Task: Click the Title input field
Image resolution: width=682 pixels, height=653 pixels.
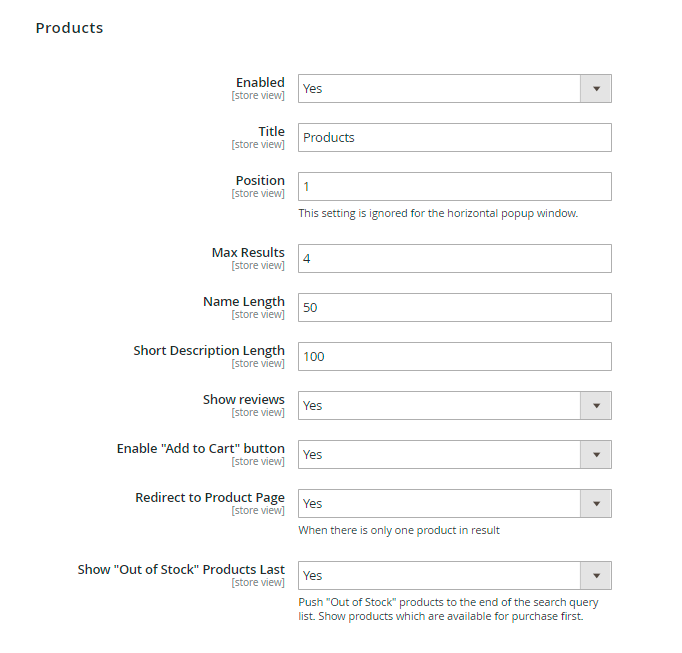Action: pos(454,137)
